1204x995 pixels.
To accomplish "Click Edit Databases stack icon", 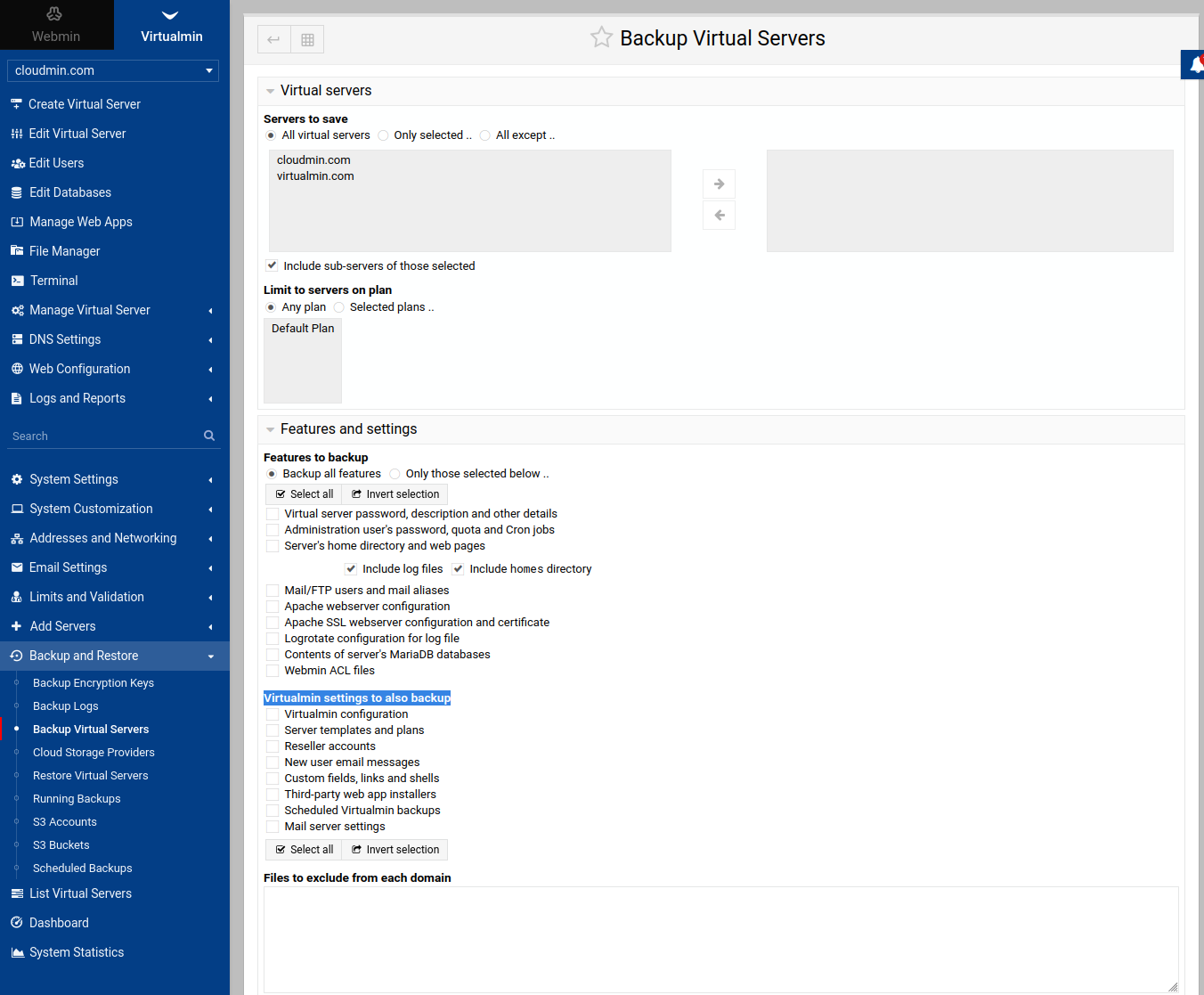I will point(16,192).
